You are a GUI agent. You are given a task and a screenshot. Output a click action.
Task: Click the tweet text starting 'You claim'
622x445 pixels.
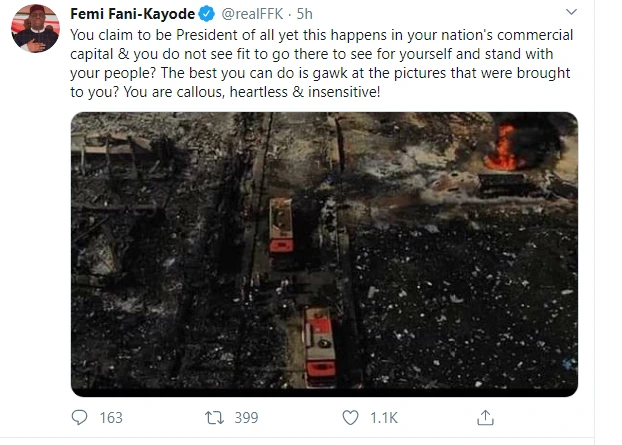[321, 63]
